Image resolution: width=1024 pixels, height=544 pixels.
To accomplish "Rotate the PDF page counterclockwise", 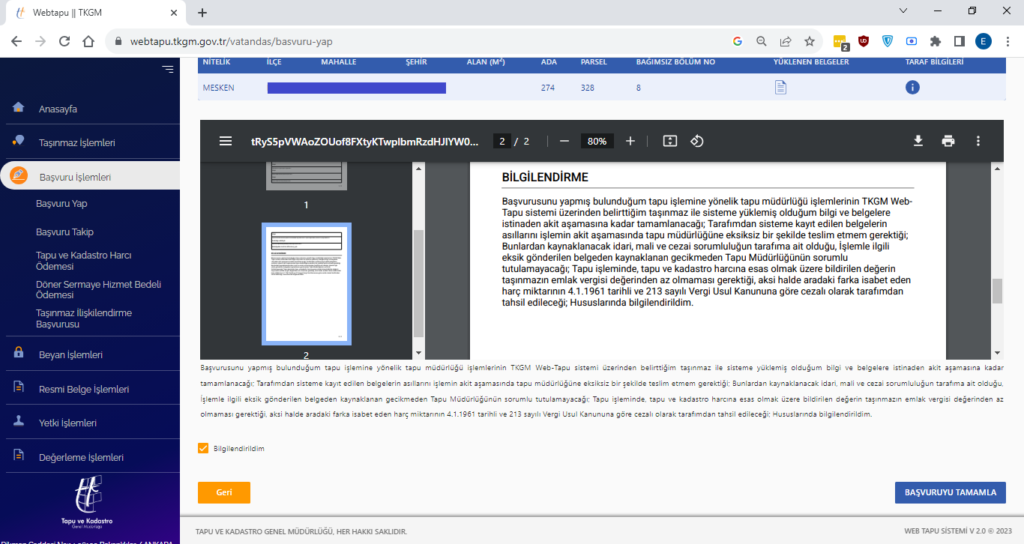I will (697, 141).
